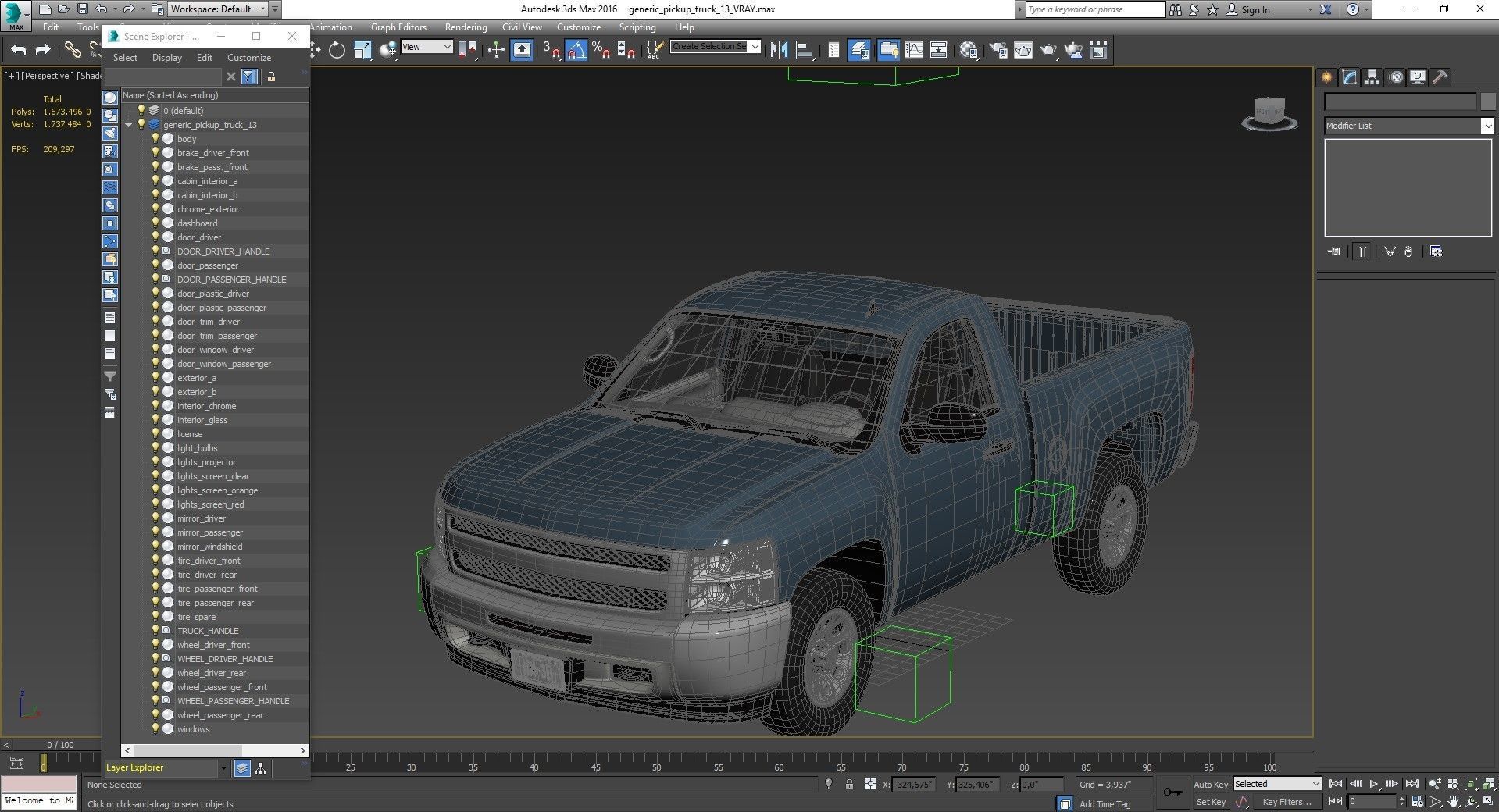Toggle visibility bulb of dashboard object
1499x812 pixels.
(155, 223)
